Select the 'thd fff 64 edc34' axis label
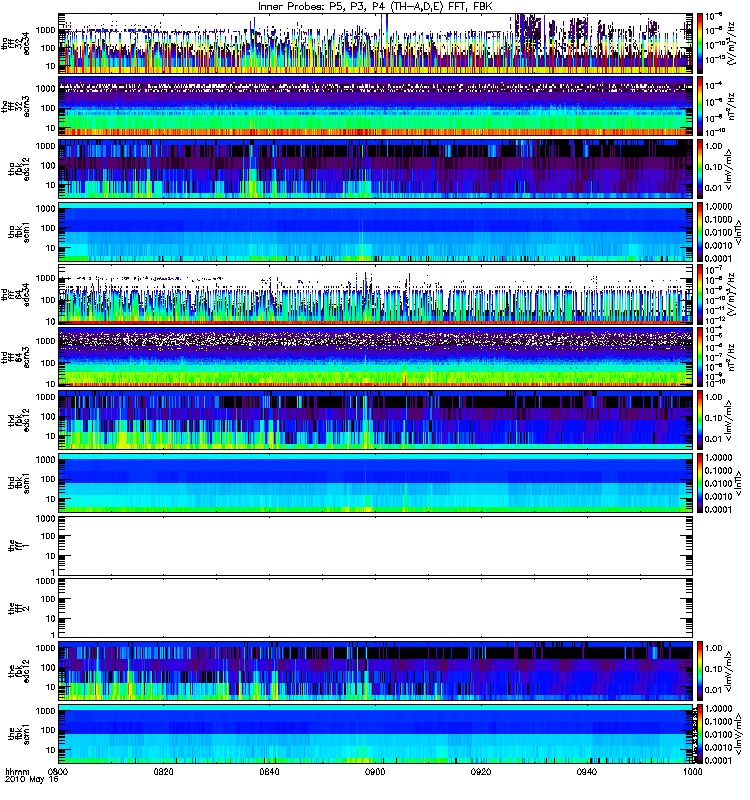 [16, 295]
